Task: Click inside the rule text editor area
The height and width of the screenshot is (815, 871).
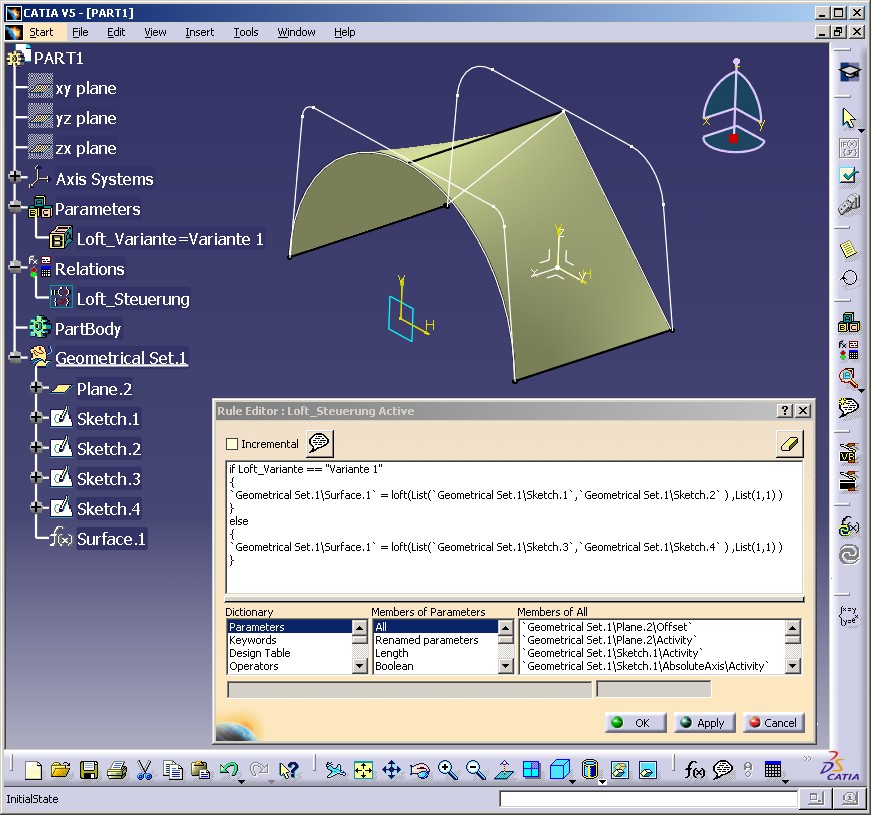Action: pos(514,528)
